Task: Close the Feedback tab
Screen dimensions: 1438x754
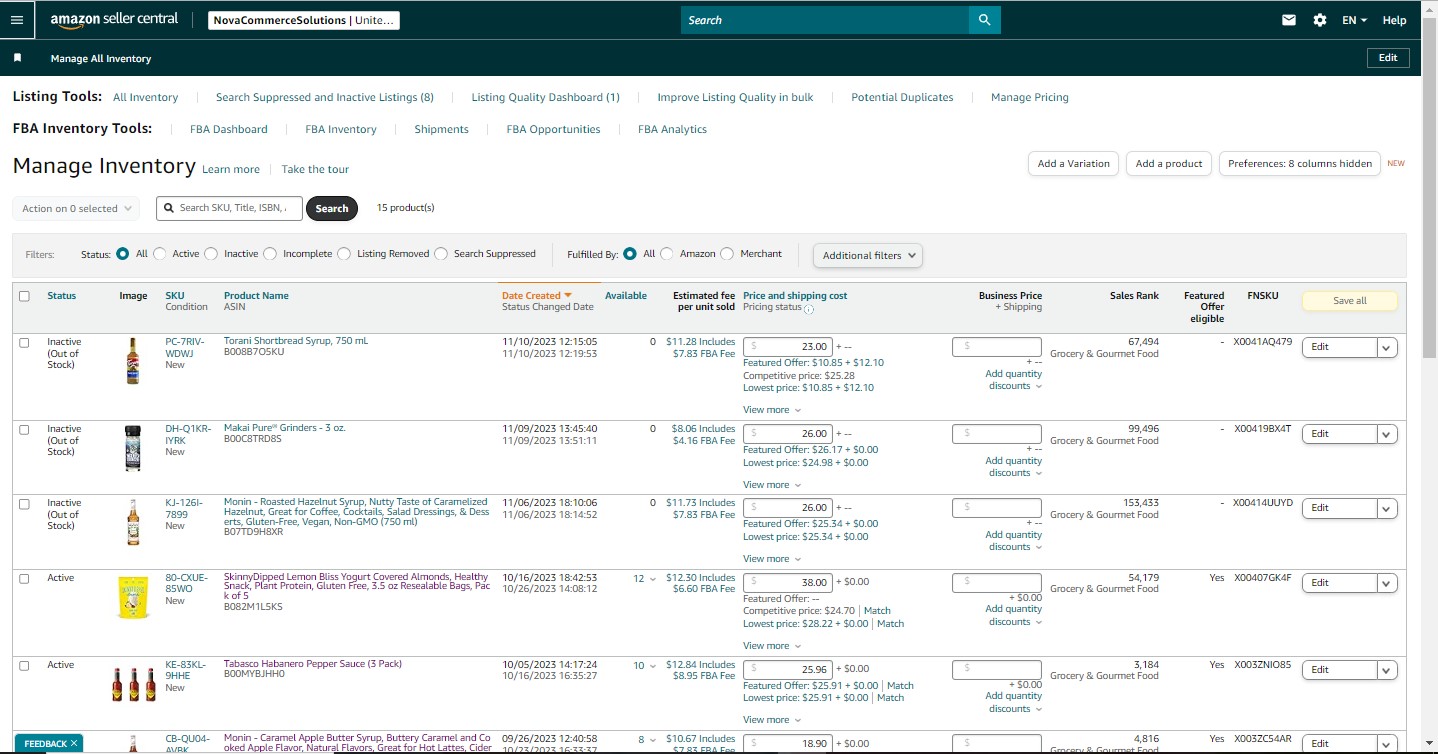Action: tap(74, 744)
